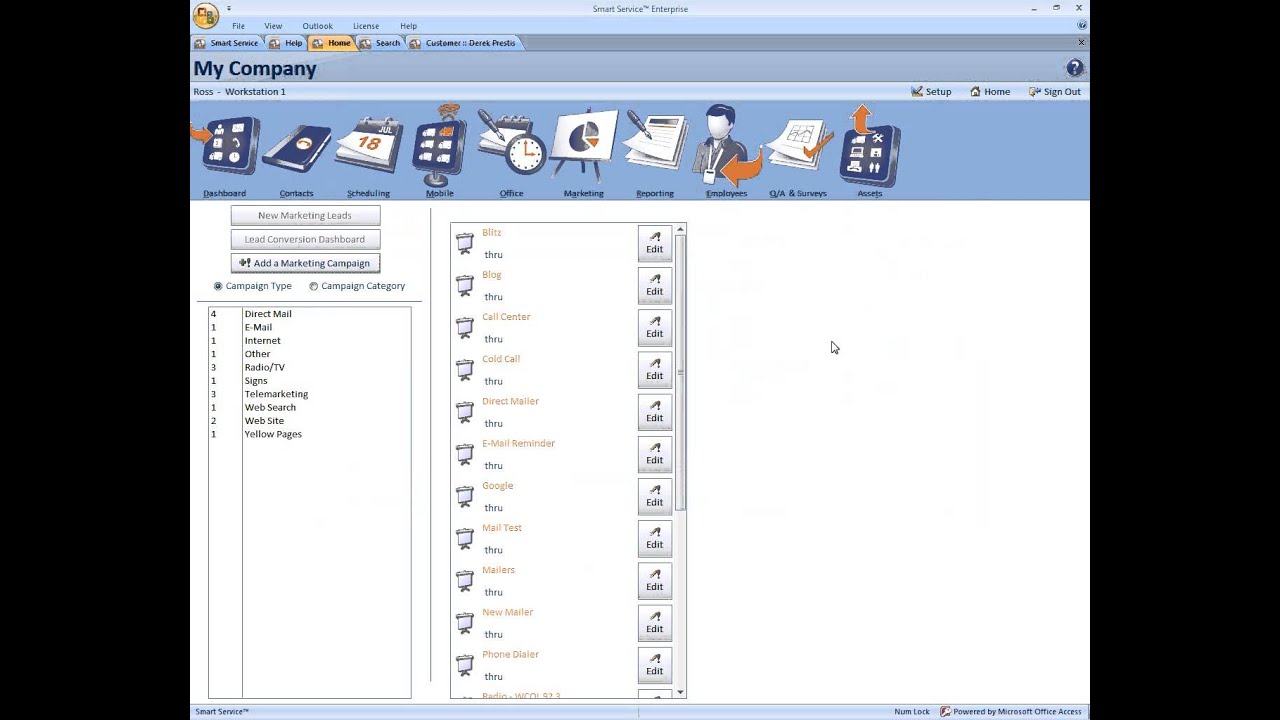Open the File menu
Viewport: 1280px width, 720px height.
point(238,26)
